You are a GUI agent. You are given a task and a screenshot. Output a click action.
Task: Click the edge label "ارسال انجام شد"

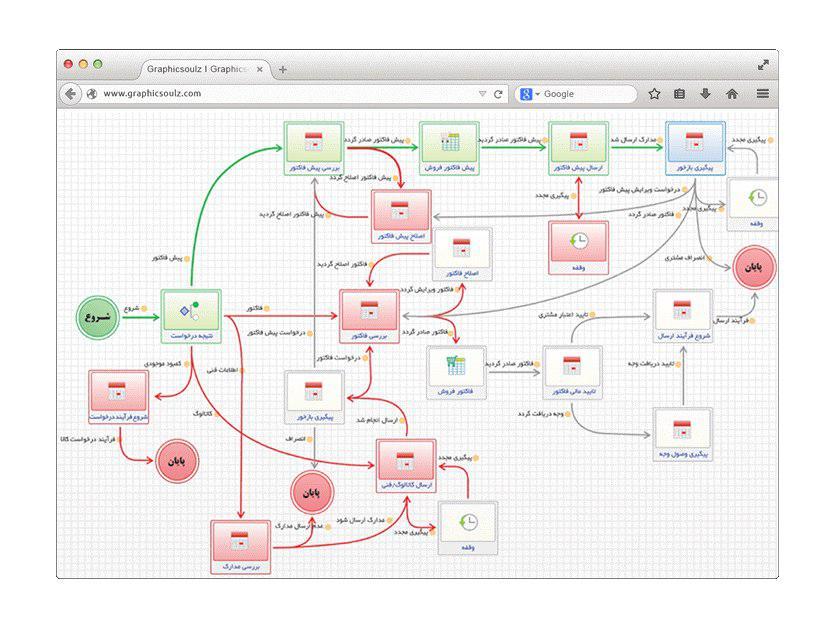pyautogui.click(x=377, y=421)
